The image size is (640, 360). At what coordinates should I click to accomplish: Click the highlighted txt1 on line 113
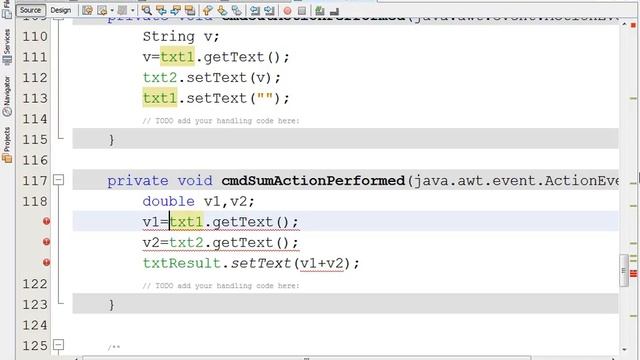pos(160,98)
